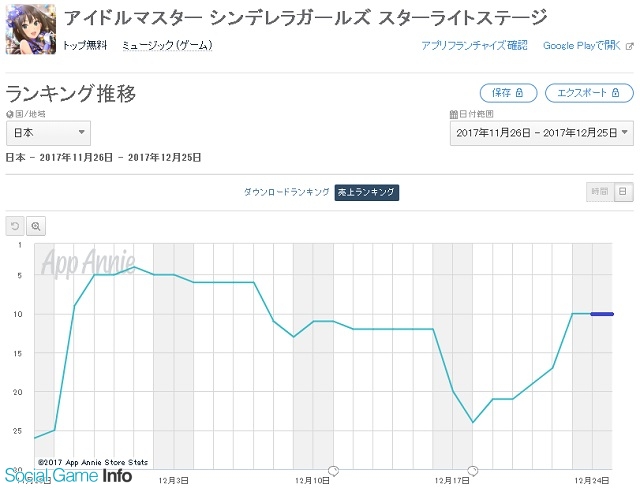Click the comment bubble marker at 12月17日

pyautogui.click(x=473, y=470)
